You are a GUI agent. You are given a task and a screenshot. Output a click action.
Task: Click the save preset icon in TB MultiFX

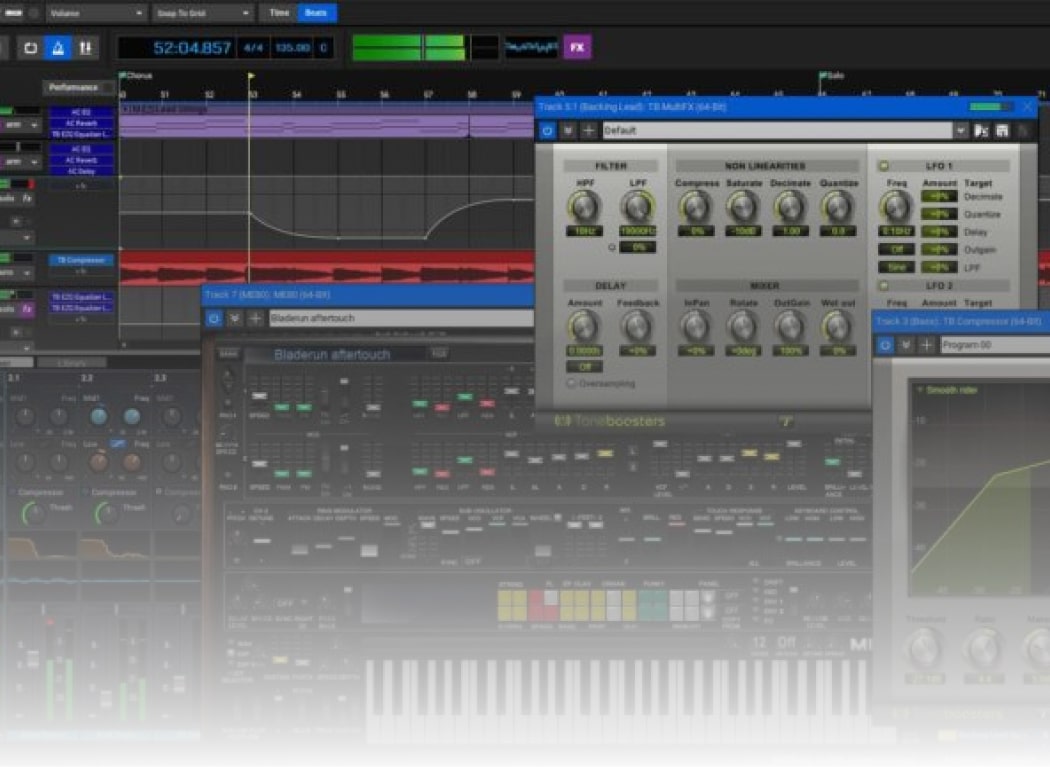pyautogui.click(x=1001, y=131)
